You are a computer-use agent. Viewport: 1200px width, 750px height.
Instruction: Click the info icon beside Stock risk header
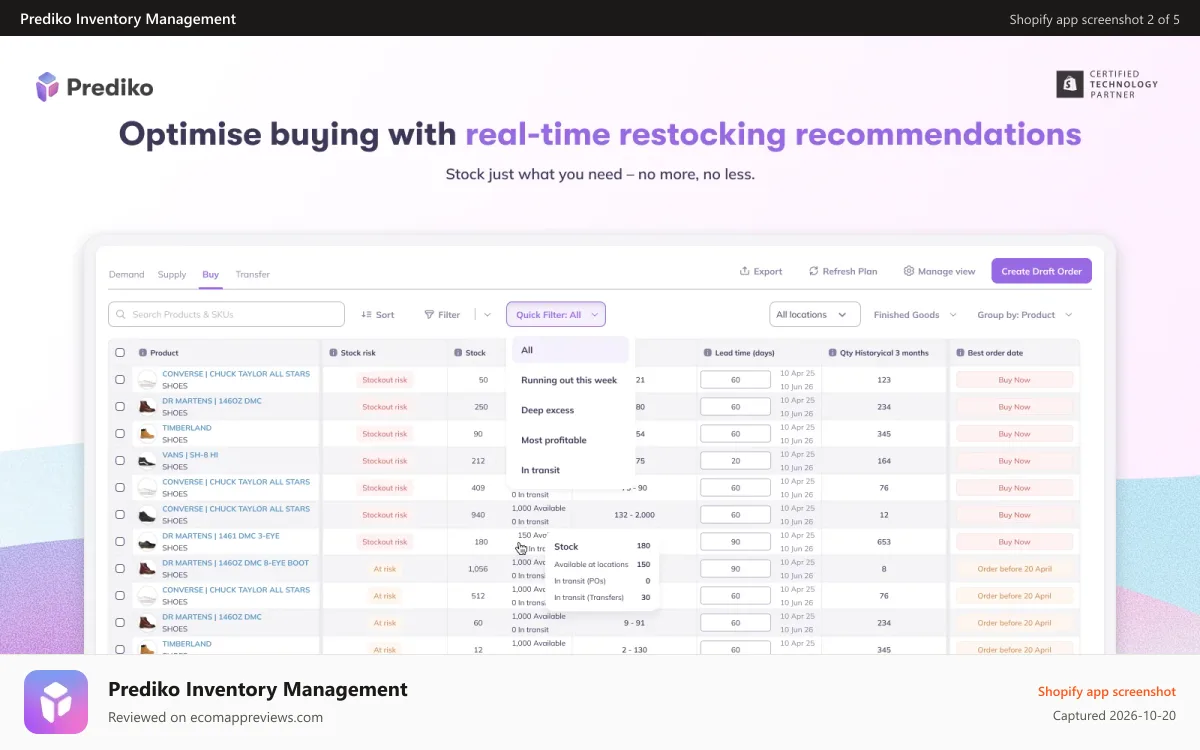pyautogui.click(x=333, y=353)
